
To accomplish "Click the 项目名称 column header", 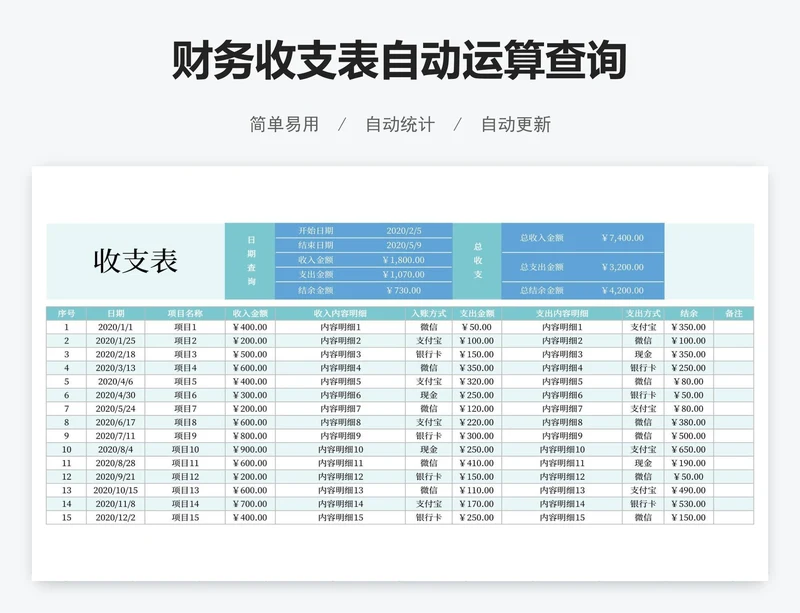I will tap(185, 313).
